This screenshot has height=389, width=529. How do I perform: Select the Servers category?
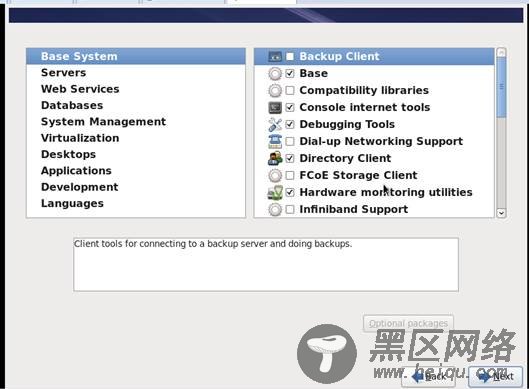pos(136,73)
